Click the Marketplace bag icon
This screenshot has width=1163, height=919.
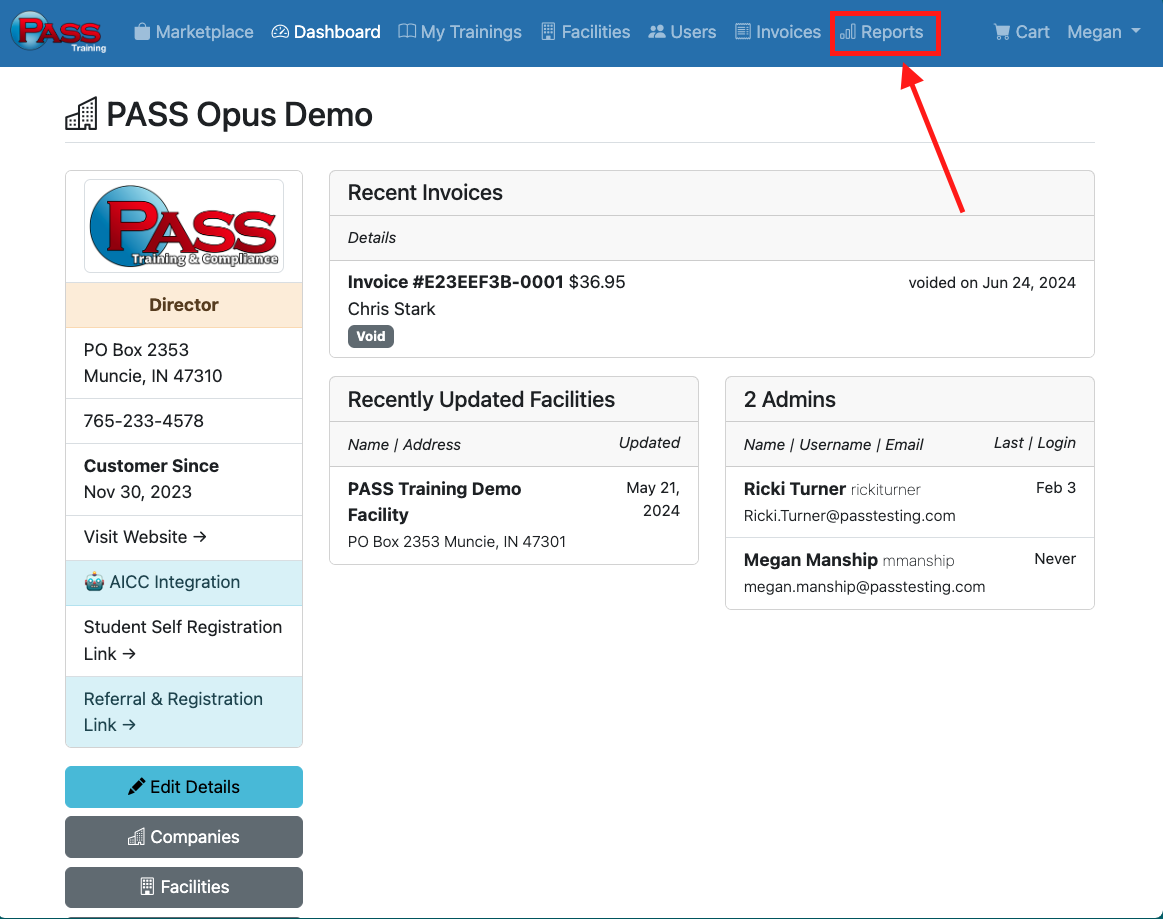coord(142,32)
